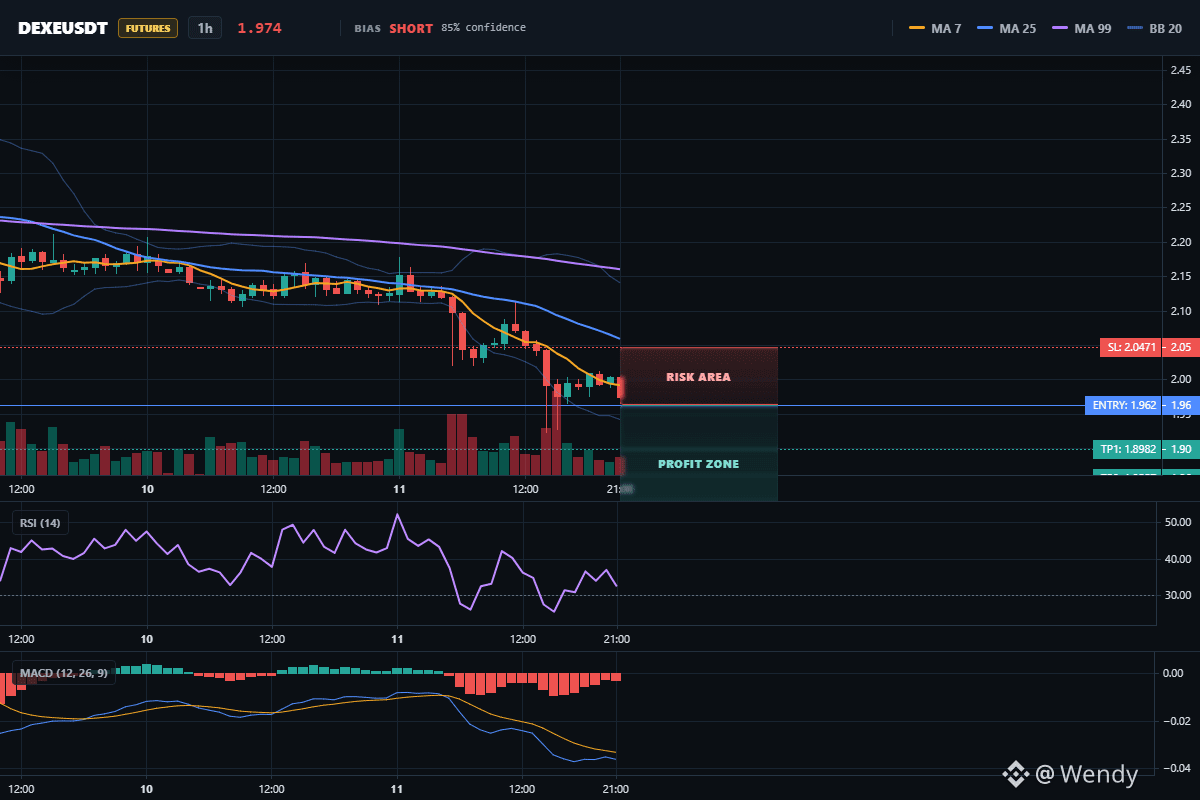The height and width of the screenshot is (800, 1200).
Task: Click the 2.15 price axis label
Action: (1180, 277)
